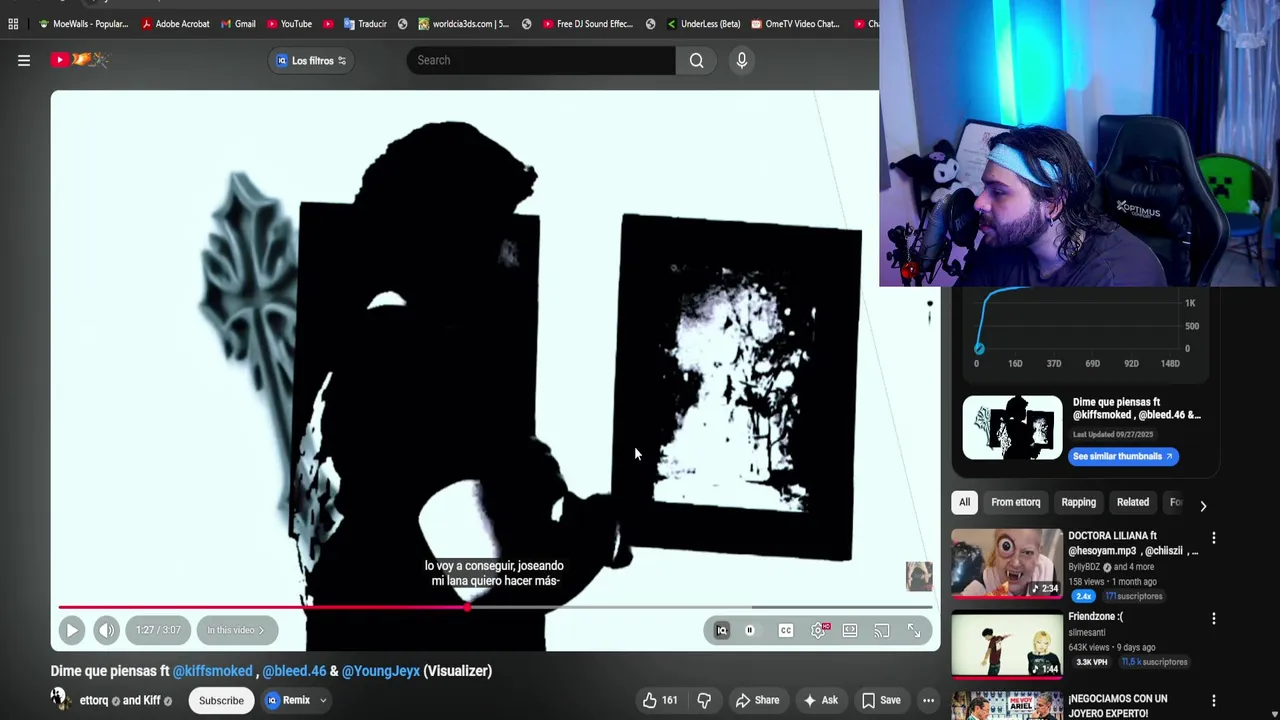Open OmeTV Video Chat bookmark
Image resolution: width=1280 pixels, height=720 pixels.
click(x=795, y=24)
